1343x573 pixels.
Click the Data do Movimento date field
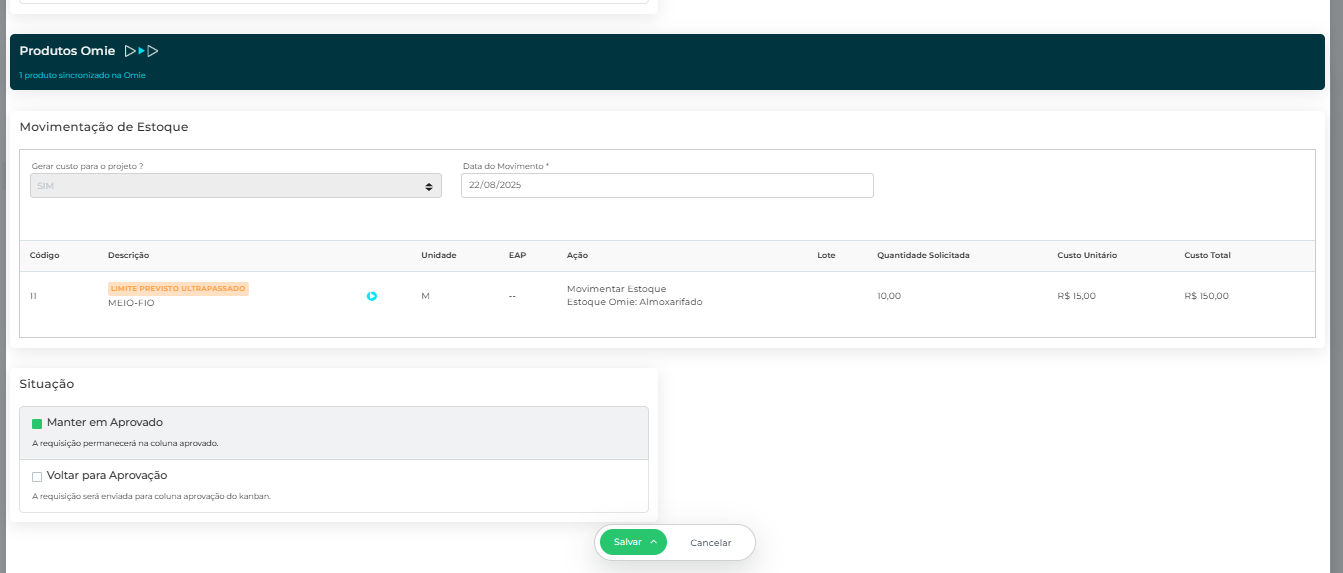tap(666, 186)
